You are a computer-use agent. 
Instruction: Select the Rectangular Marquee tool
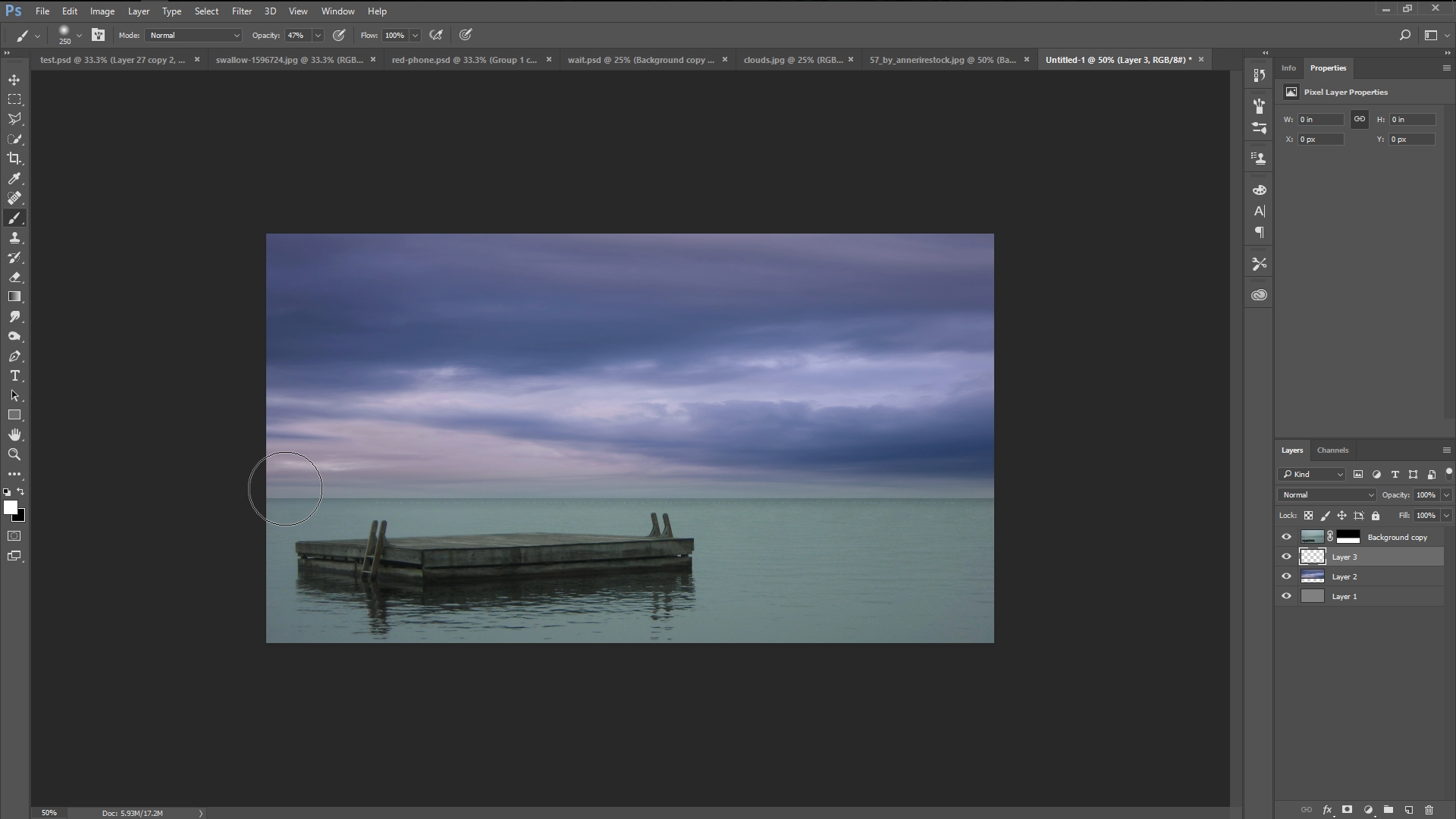tap(14, 99)
